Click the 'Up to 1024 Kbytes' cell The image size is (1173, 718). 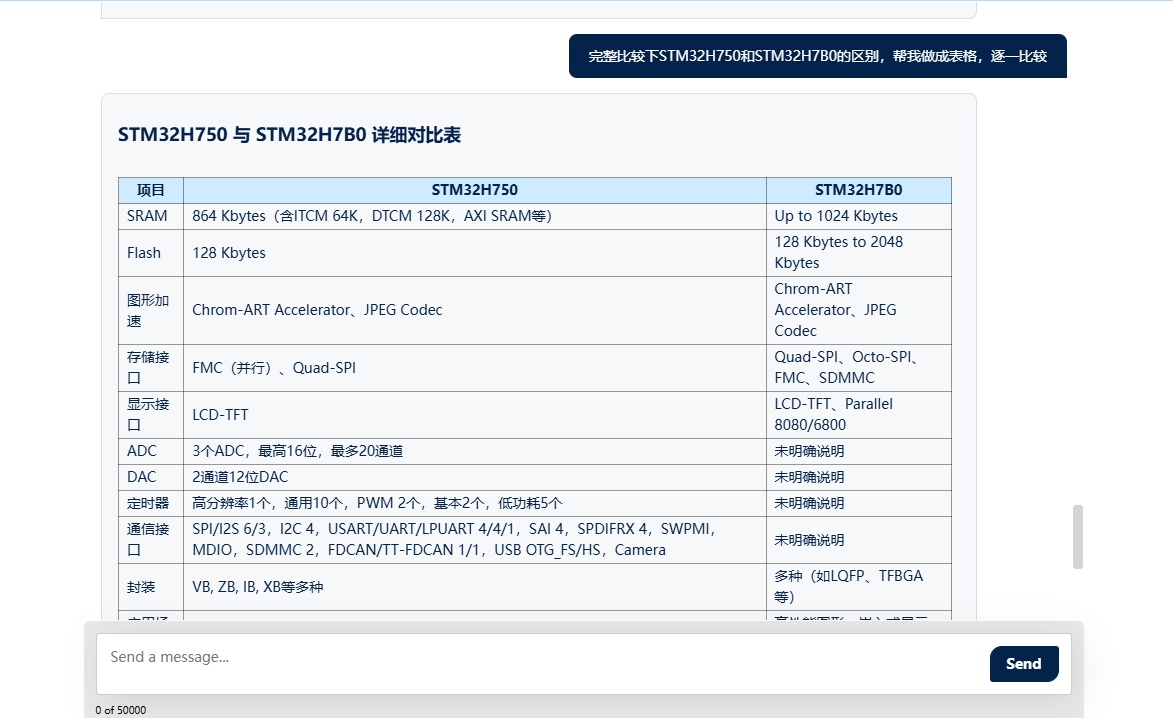click(836, 216)
